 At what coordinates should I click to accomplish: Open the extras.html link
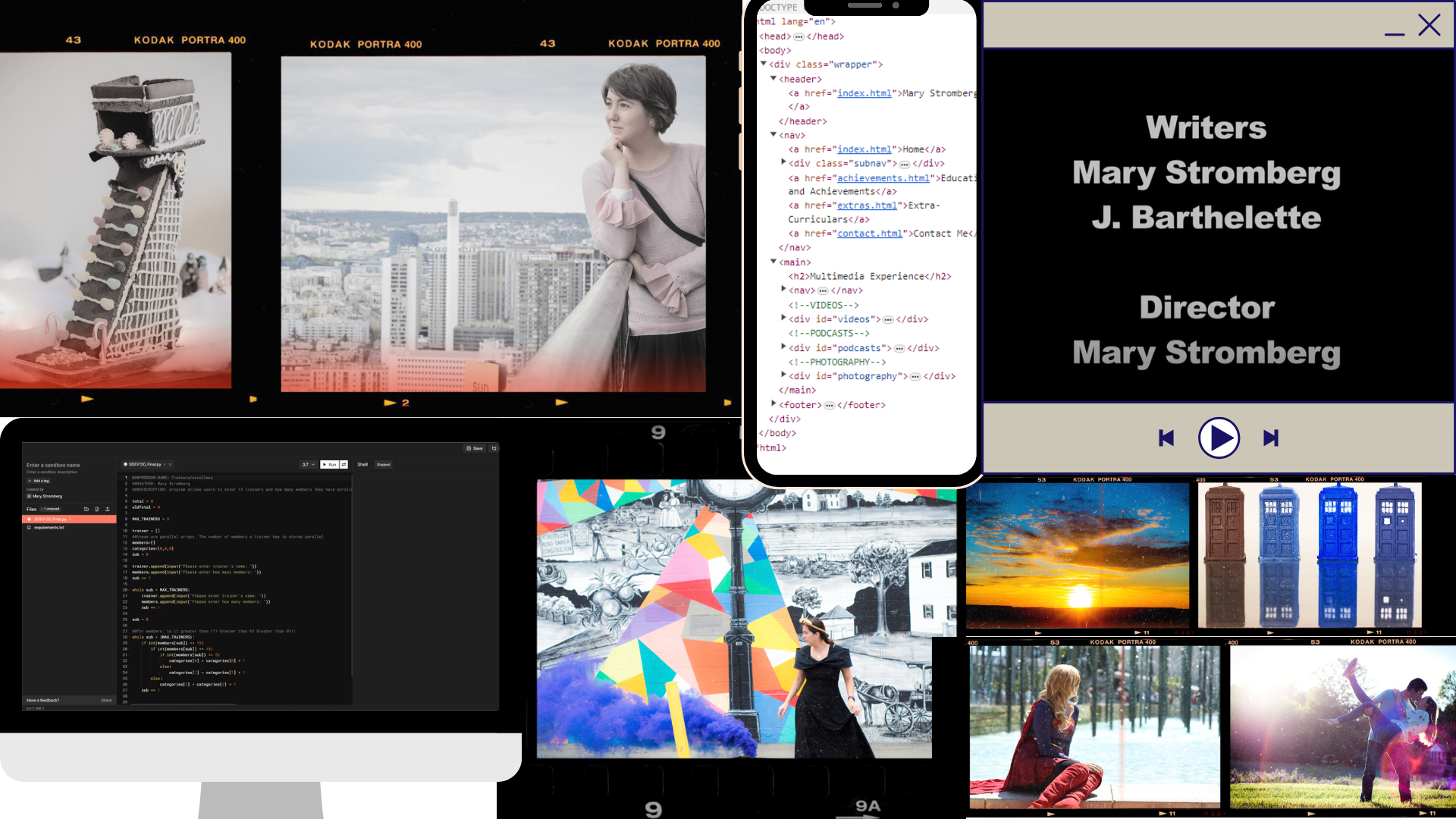point(868,206)
